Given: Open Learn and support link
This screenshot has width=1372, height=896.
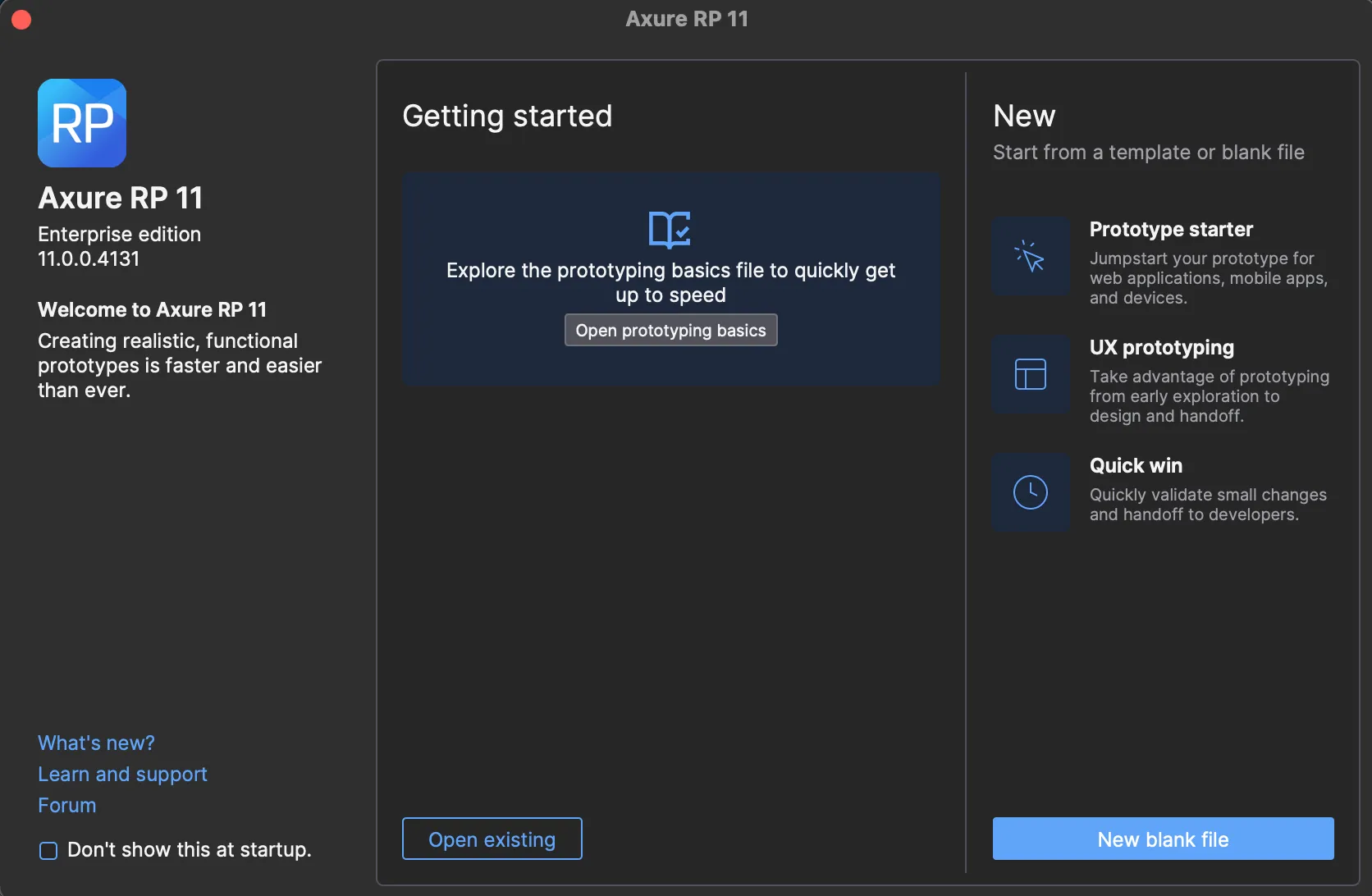Looking at the screenshot, I should [x=122, y=774].
